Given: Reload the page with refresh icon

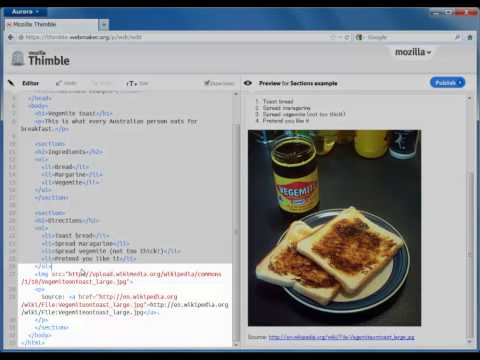Looking at the screenshot, I should [347, 37].
